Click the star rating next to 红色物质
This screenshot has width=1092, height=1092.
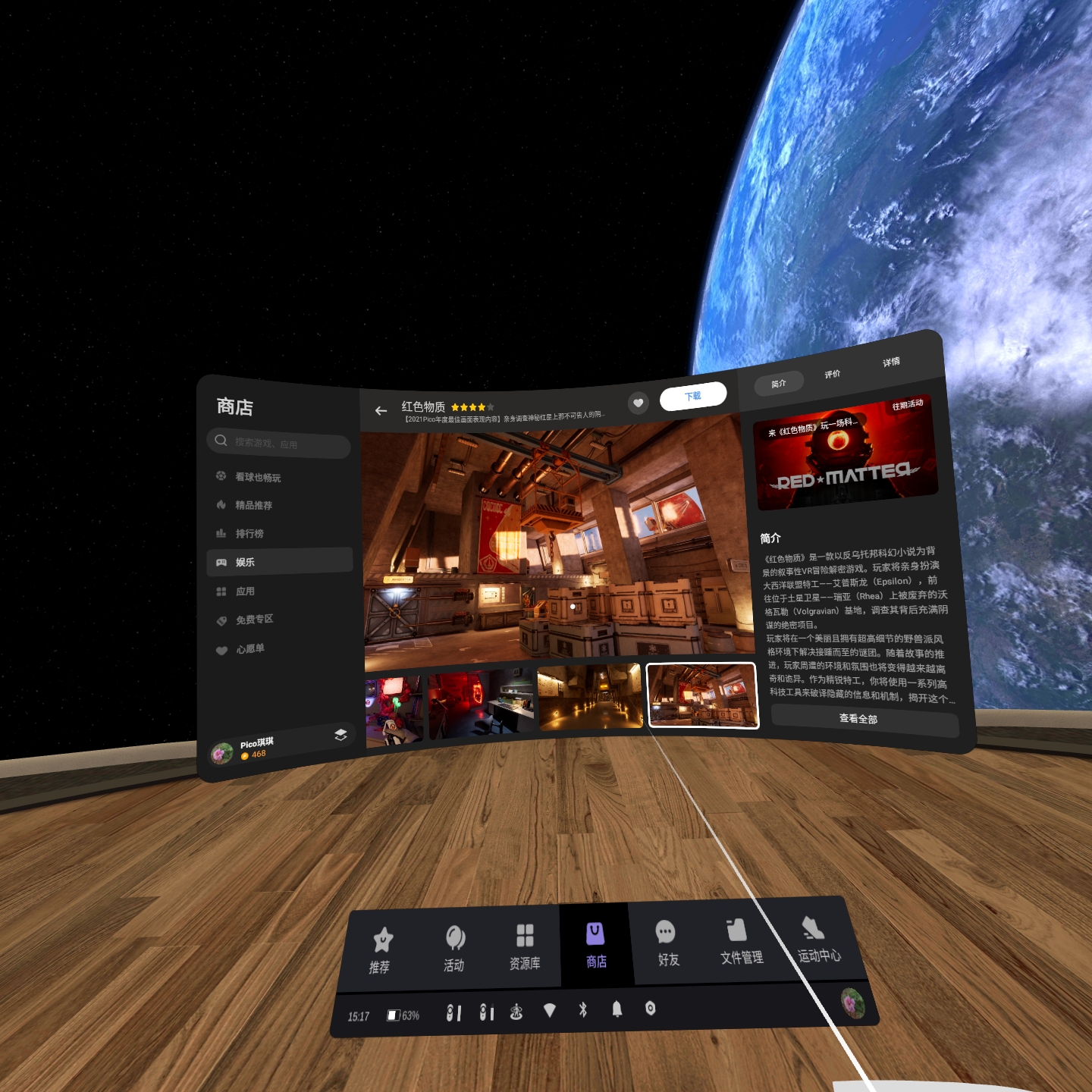(x=472, y=407)
